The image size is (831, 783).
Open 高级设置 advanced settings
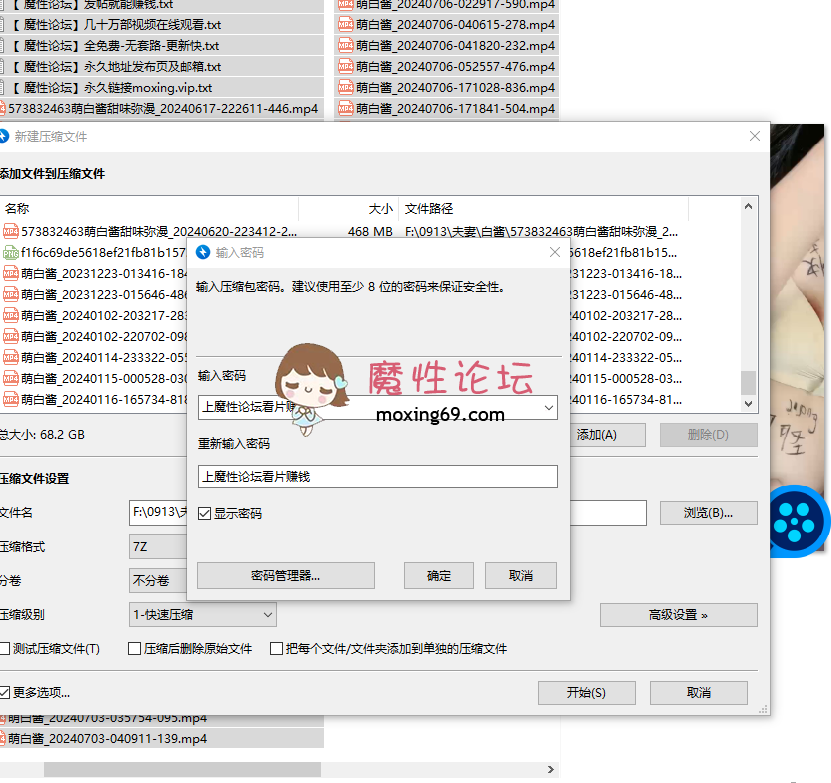[x=678, y=615]
